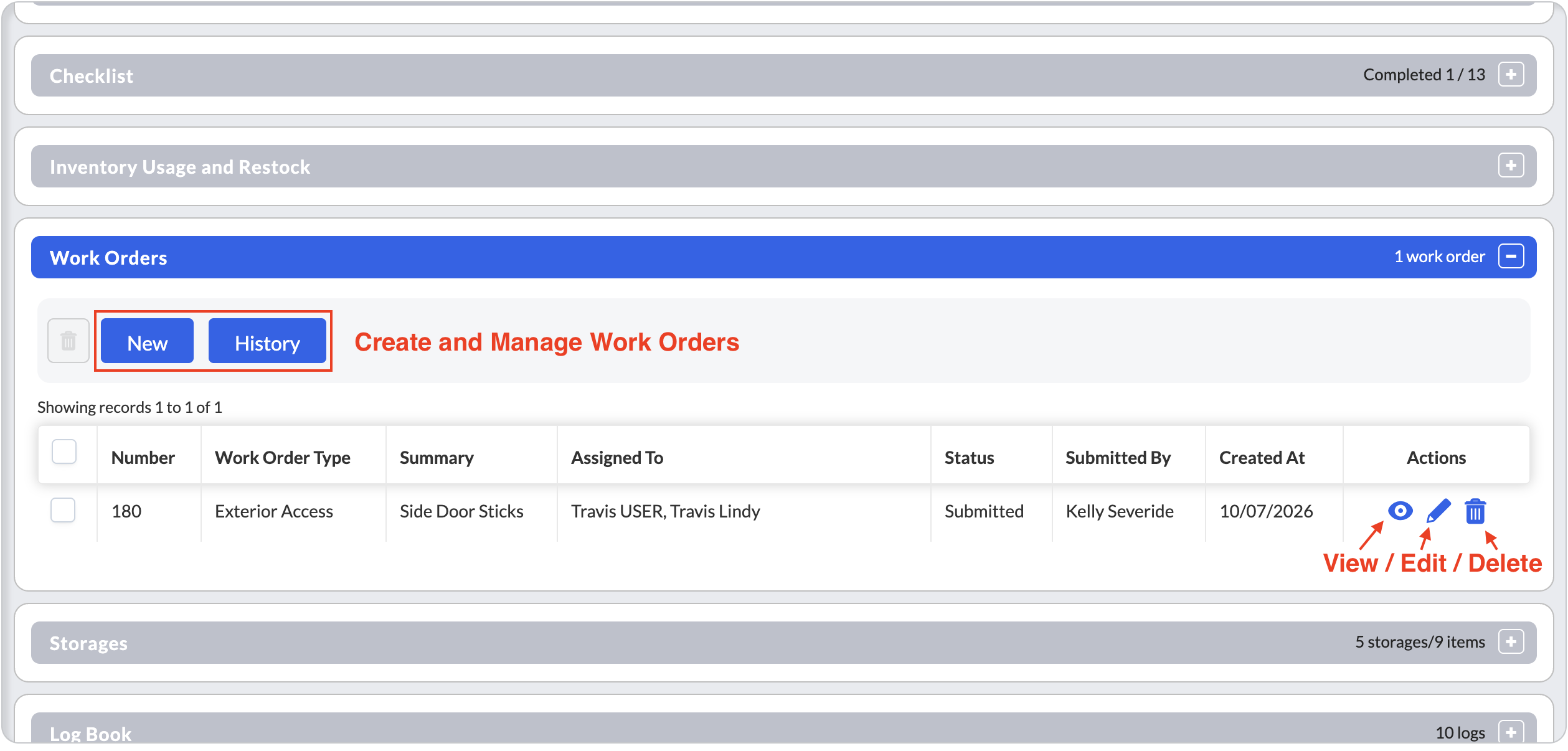Click the Submitted status cell
The width and height of the screenshot is (1568, 751).
click(984, 511)
